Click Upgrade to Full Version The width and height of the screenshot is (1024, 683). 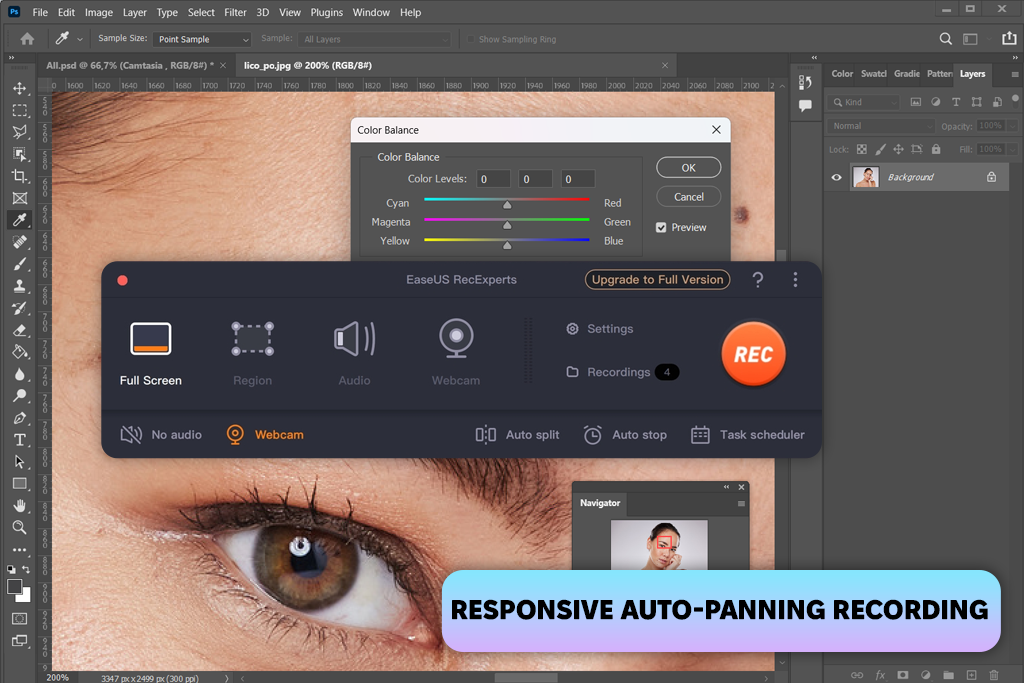point(657,279)
